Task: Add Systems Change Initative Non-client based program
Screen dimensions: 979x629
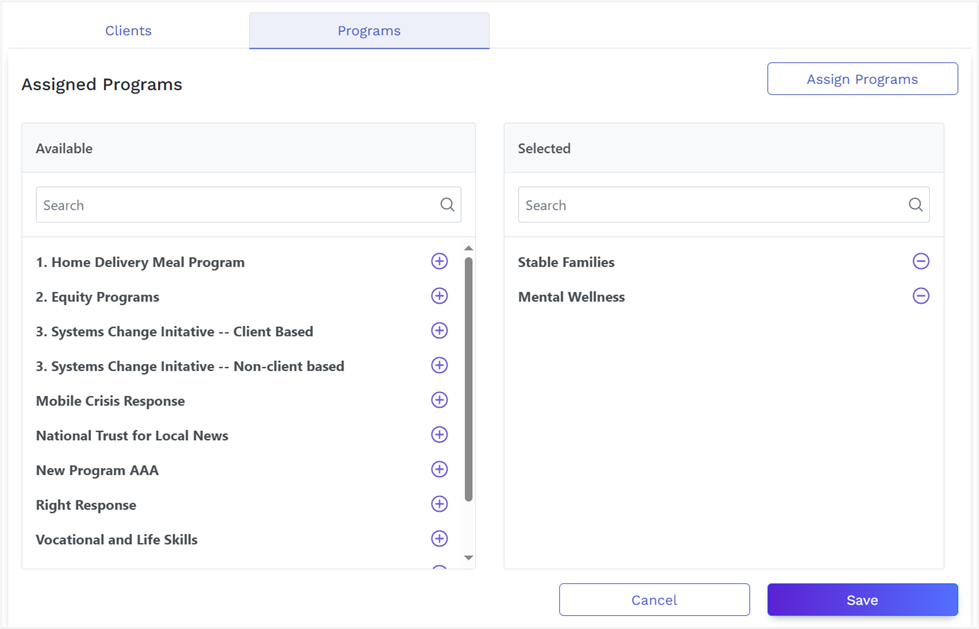Action: (x=439, y=366)
